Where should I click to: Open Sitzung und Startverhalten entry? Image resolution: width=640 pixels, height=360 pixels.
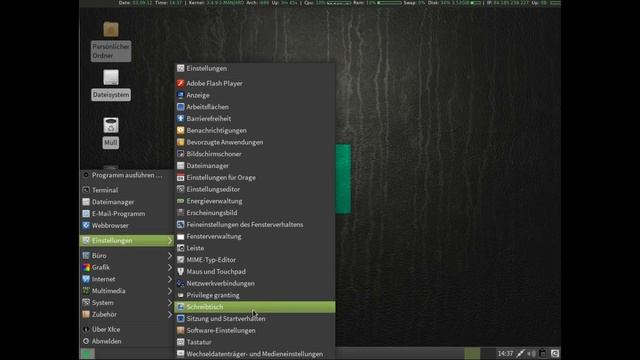click(255, 319)
